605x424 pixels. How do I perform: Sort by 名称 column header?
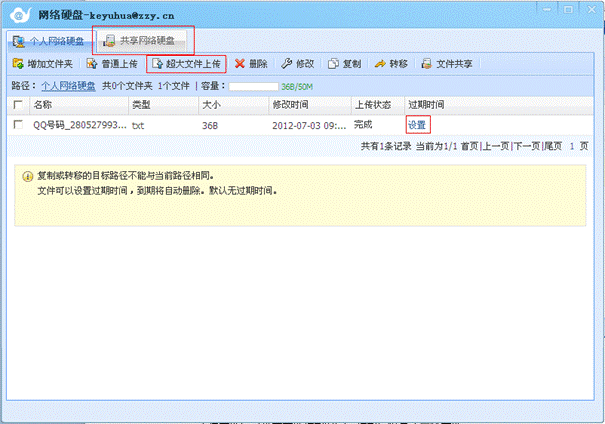[x=43, y=105]
